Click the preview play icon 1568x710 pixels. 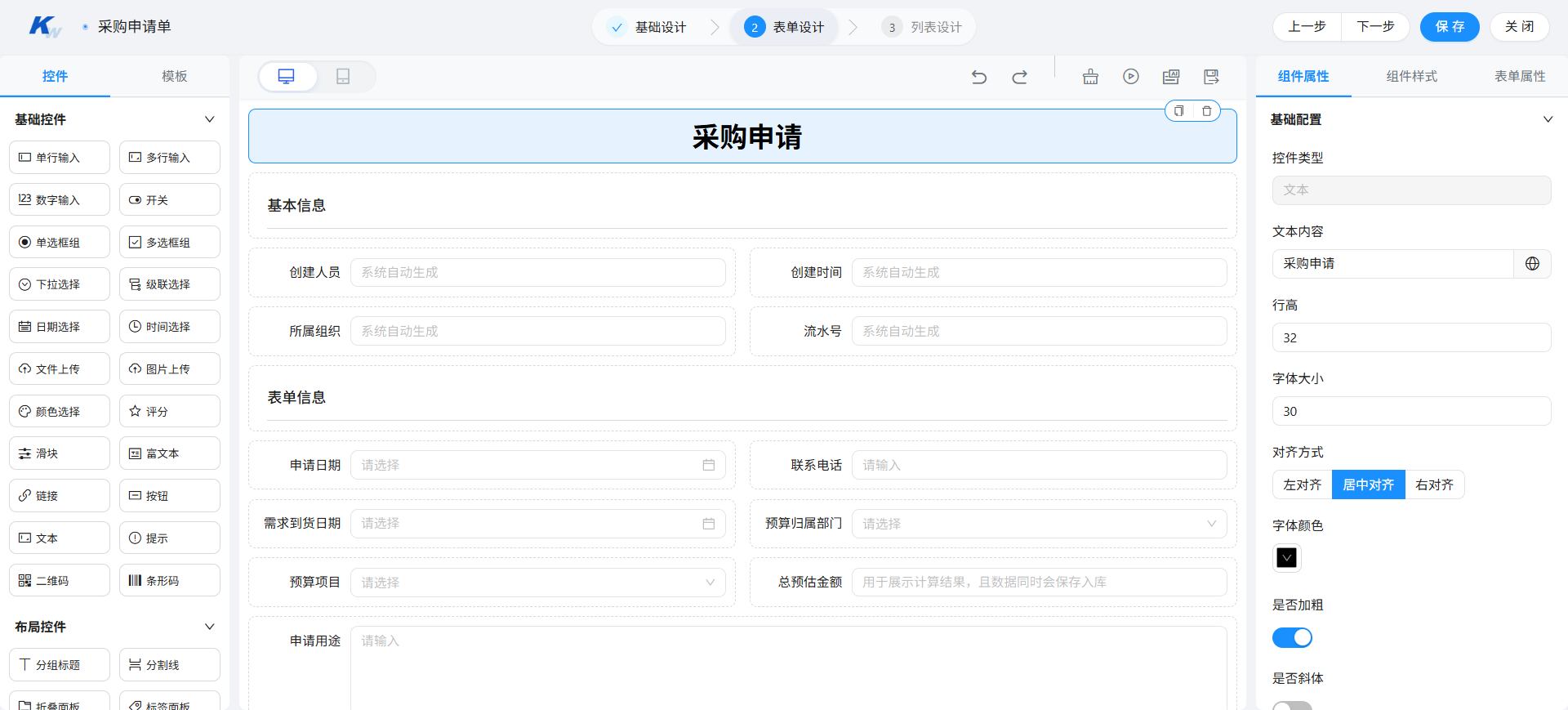1131,77
